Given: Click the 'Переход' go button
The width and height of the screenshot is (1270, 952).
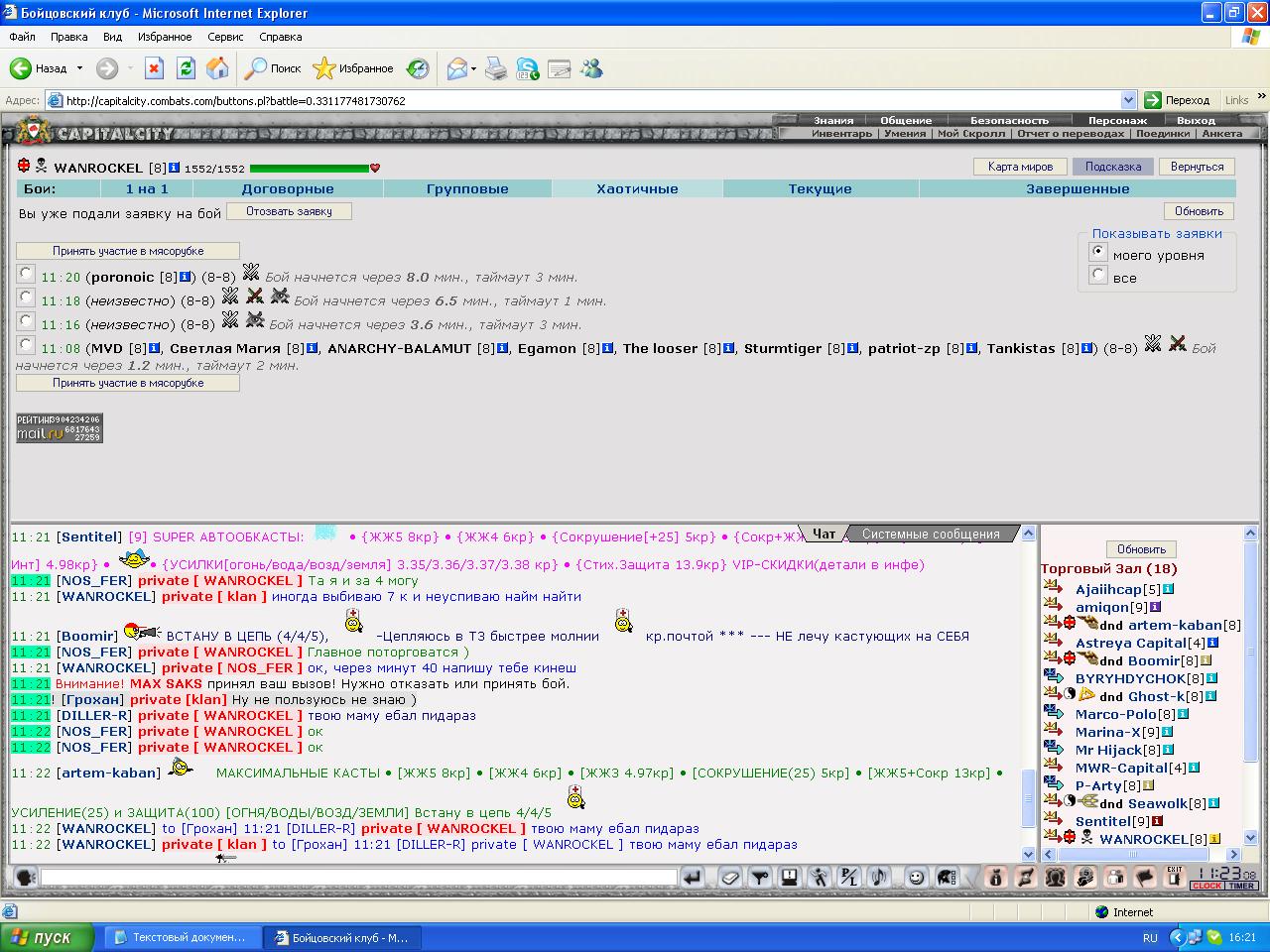Looking at the screenshot, I should pyautogui.click(x=1178, y=100).
